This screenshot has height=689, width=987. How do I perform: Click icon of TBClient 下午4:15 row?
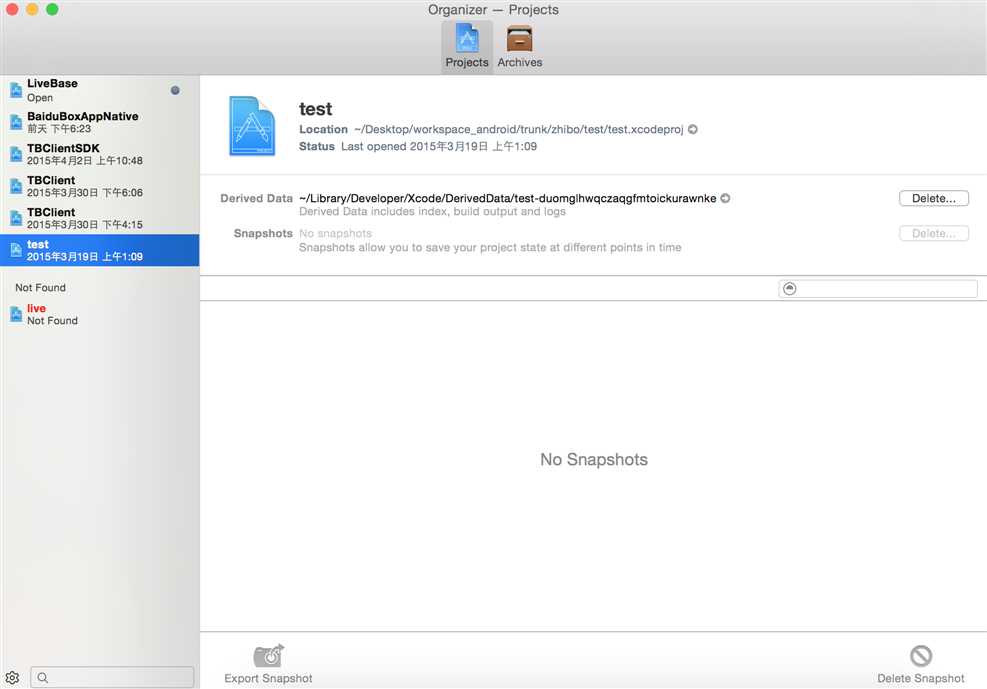16,218
